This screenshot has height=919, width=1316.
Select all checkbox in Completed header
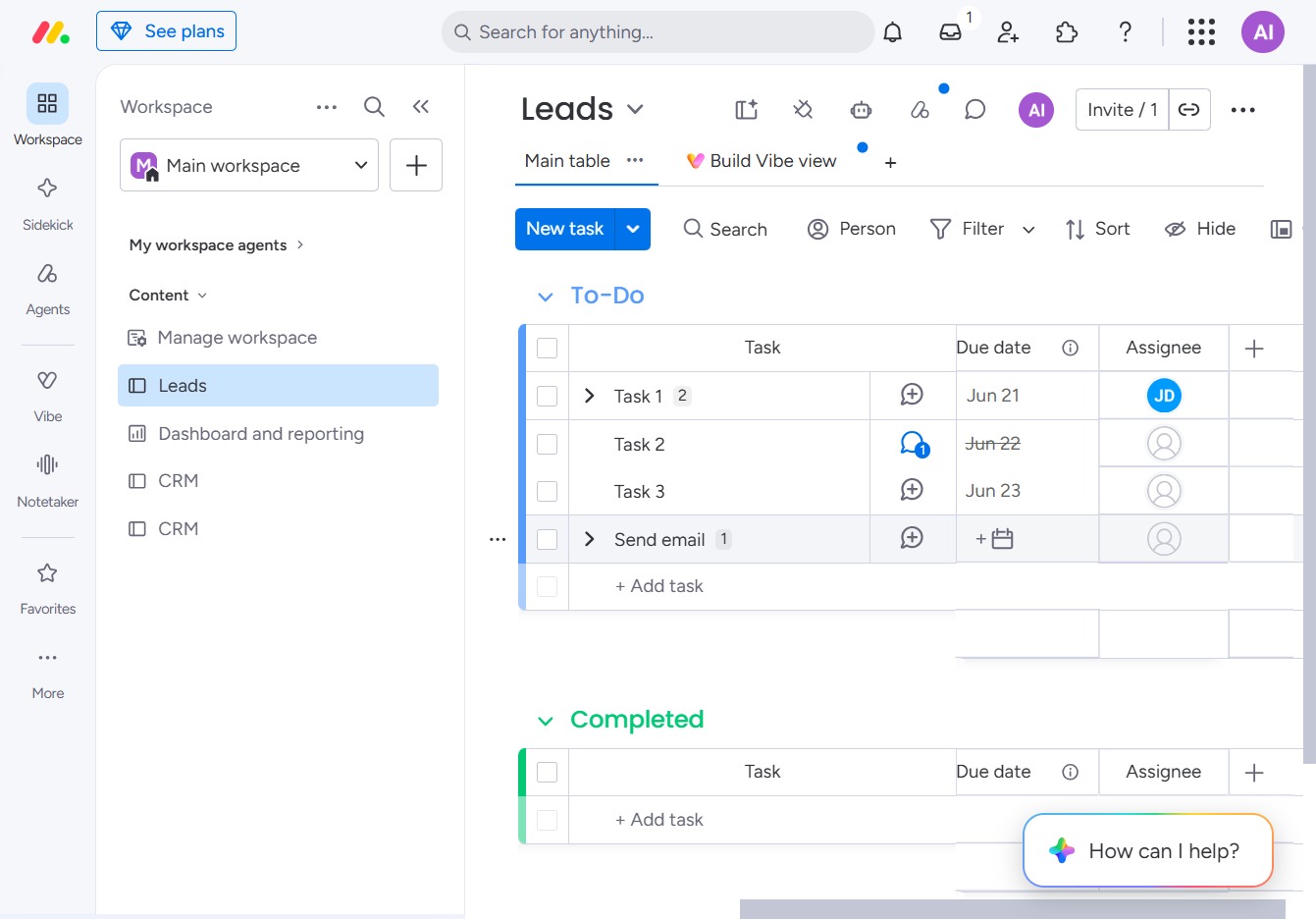pyautogui.click(x=548, y=772)
